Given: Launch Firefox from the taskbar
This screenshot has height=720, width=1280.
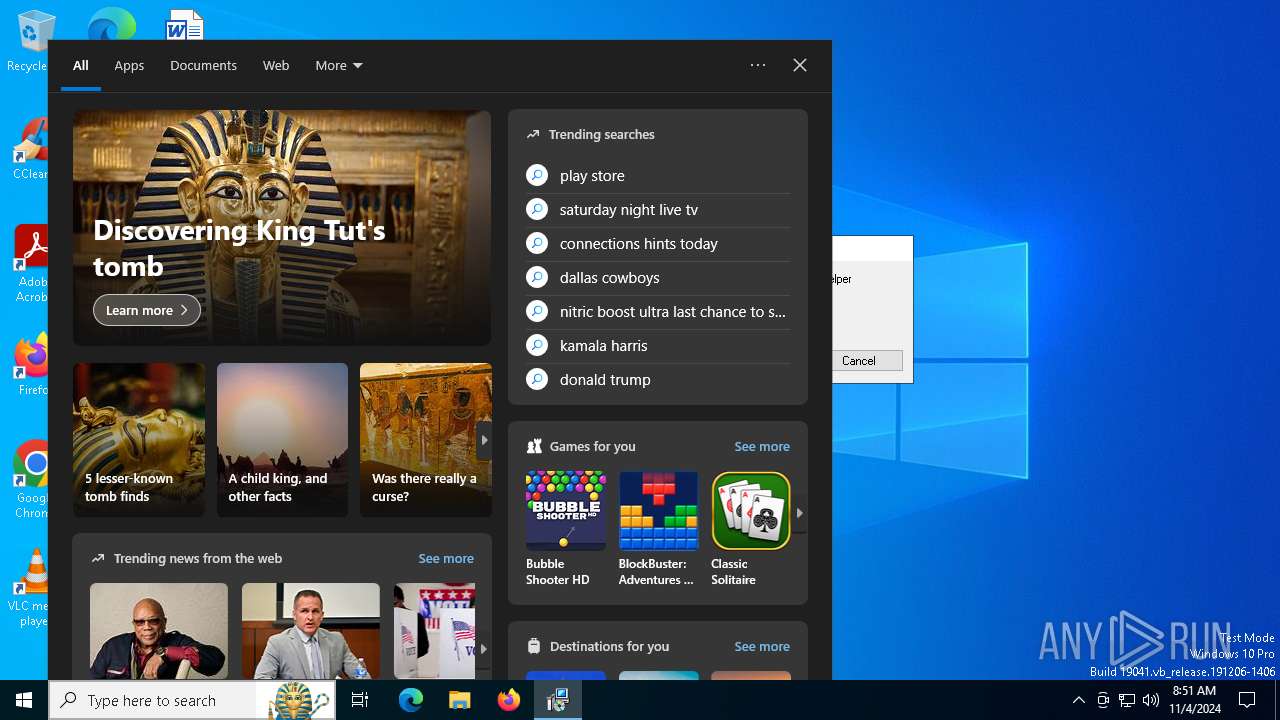Looking at the screenshot, I should pyautogui.click(x=509, y=700).
